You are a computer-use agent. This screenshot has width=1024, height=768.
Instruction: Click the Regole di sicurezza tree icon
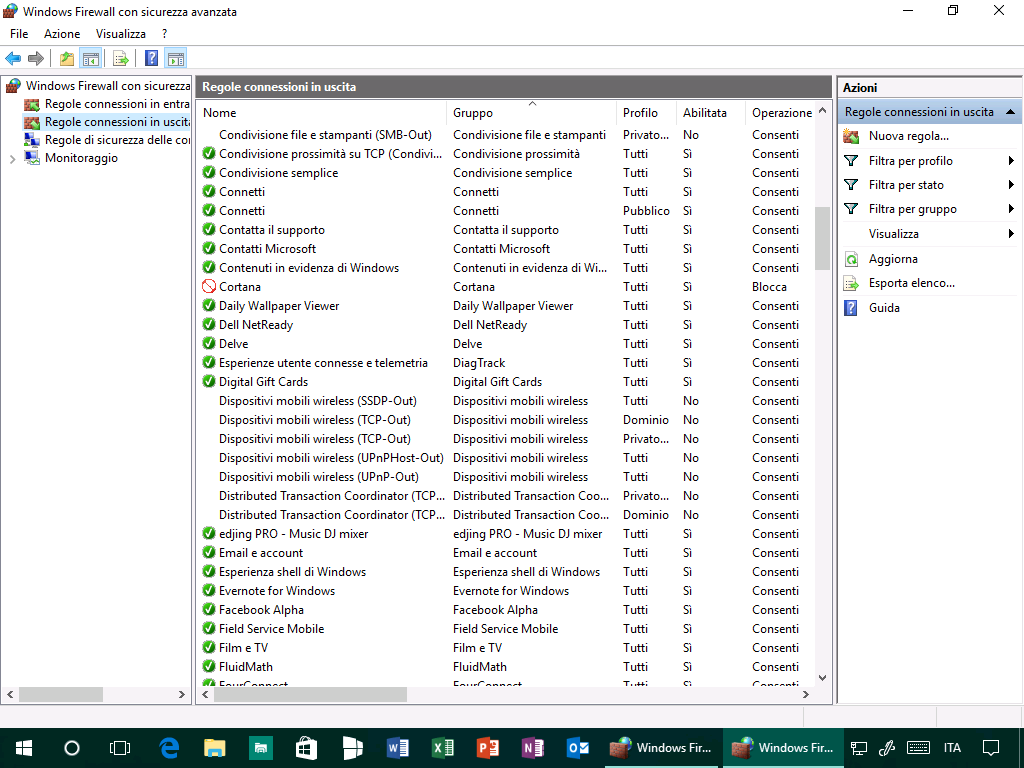tap(31, 139)
